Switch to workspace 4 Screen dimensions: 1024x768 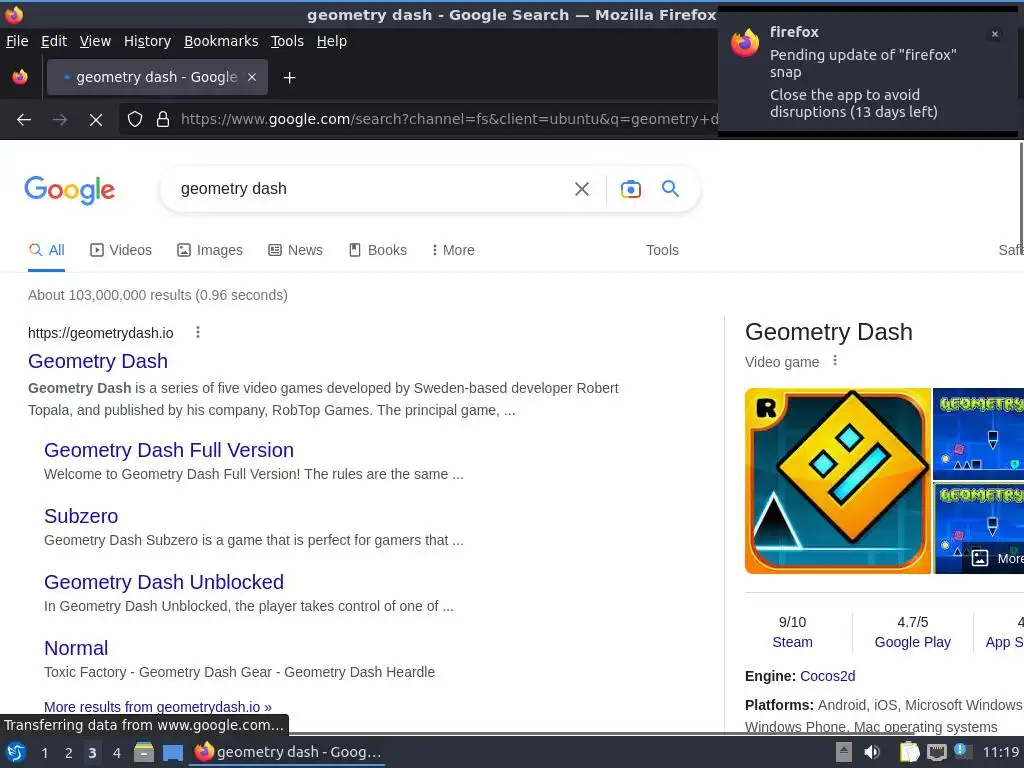click(x=117, y=753)
